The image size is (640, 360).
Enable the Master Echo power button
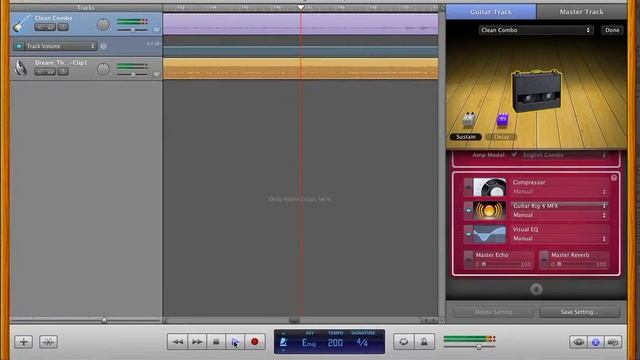pyautogui.click(x=469, y=260)
